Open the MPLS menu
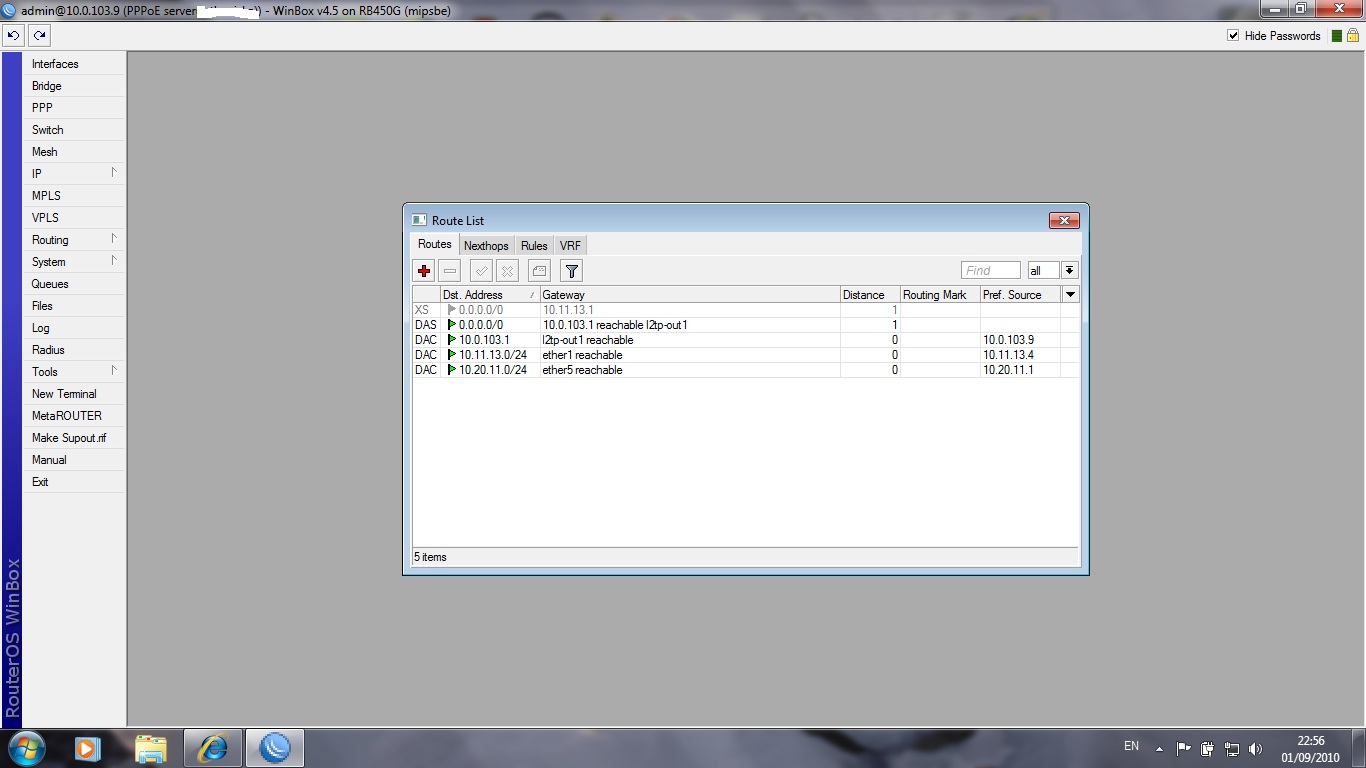The image size is (1366, 768). pyautogui.click(x=74, y=196)
